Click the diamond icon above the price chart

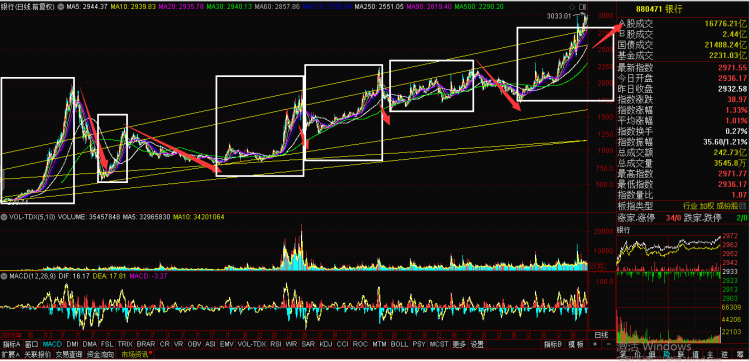pyautogui.click(x=572, y=7)
